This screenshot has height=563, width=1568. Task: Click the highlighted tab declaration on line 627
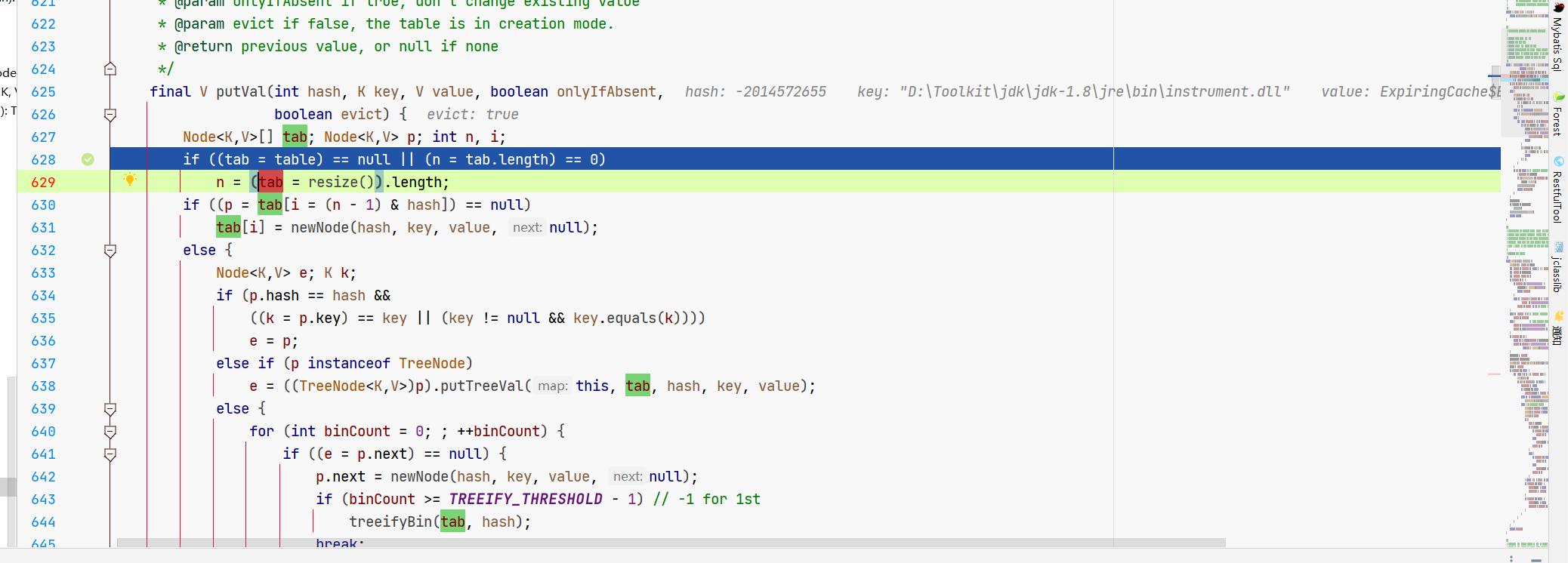(x=295, y=137)
